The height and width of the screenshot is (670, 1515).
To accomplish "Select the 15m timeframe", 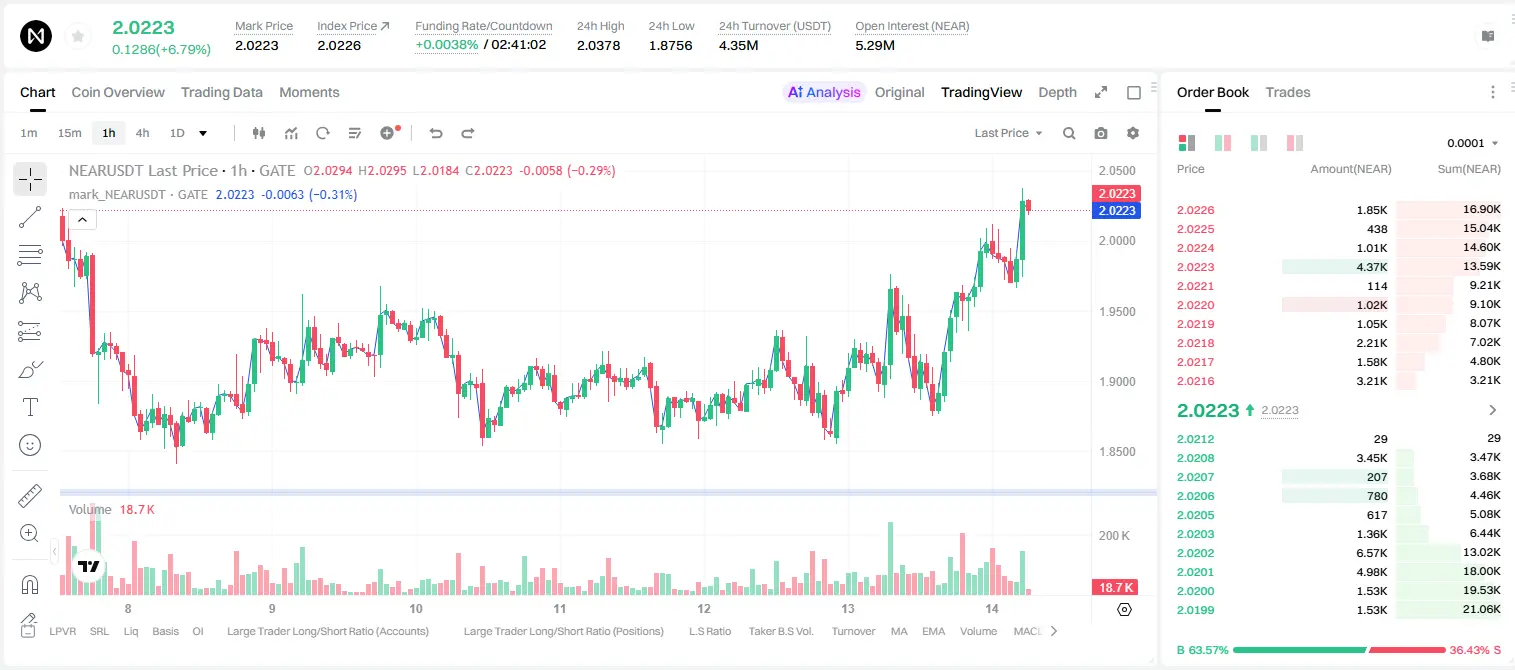I will (69, 133).
